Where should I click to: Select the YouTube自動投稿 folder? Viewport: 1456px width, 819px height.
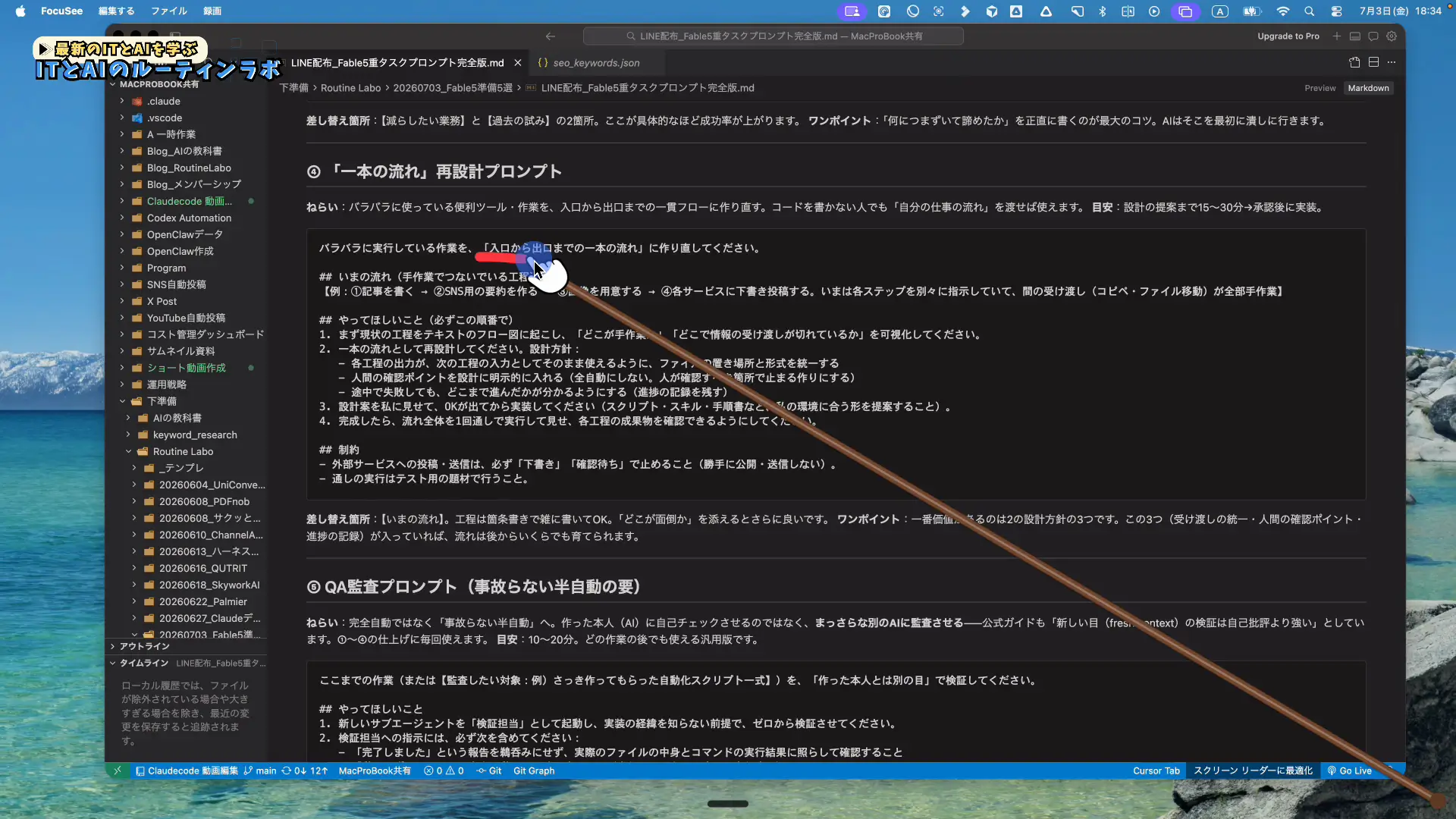[x=186, y=318]
